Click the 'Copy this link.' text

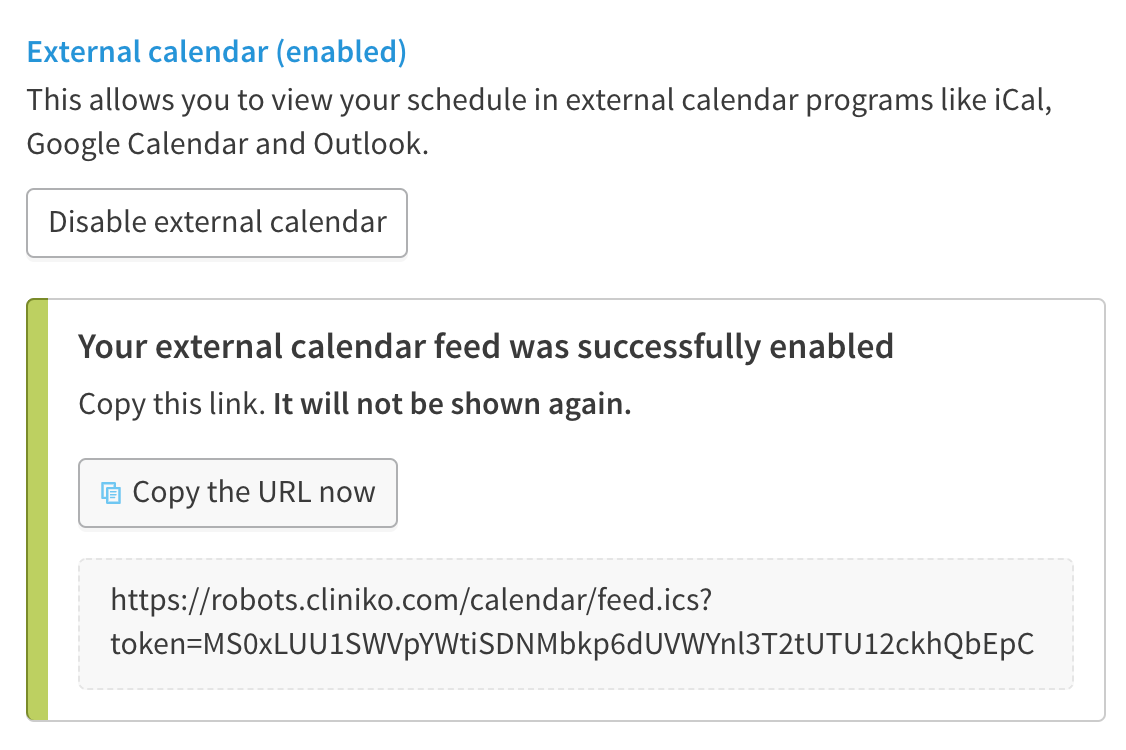pyautogui.click(x=172, y=404)
